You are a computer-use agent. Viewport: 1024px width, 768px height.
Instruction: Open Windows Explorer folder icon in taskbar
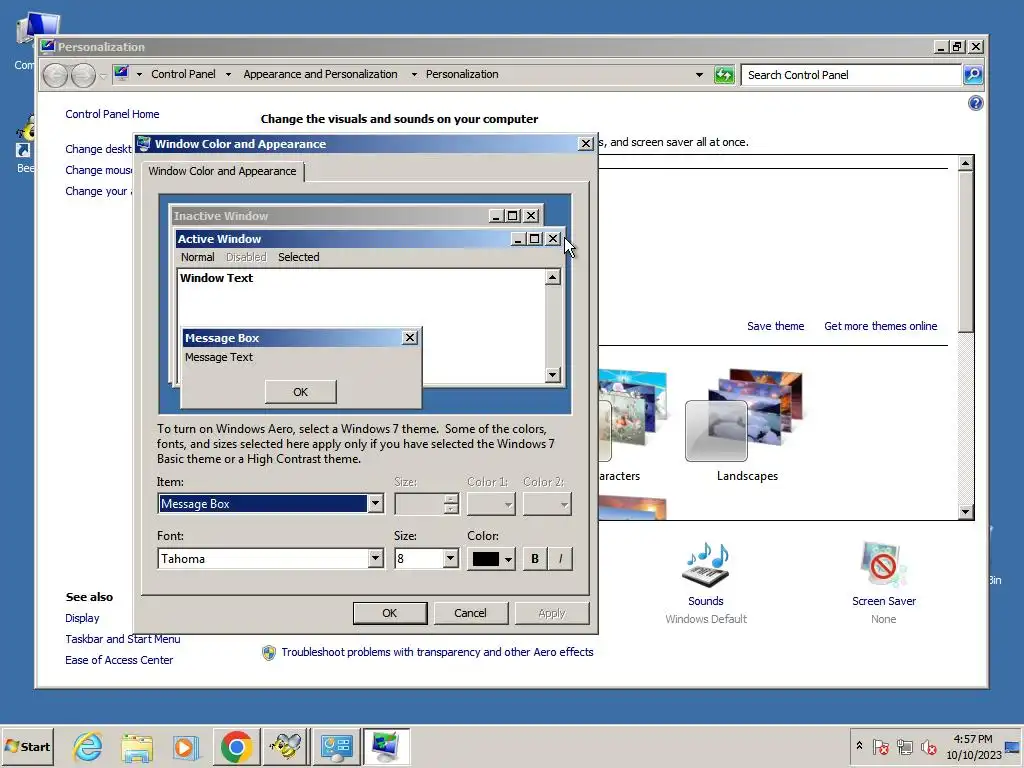click(137, 746)
